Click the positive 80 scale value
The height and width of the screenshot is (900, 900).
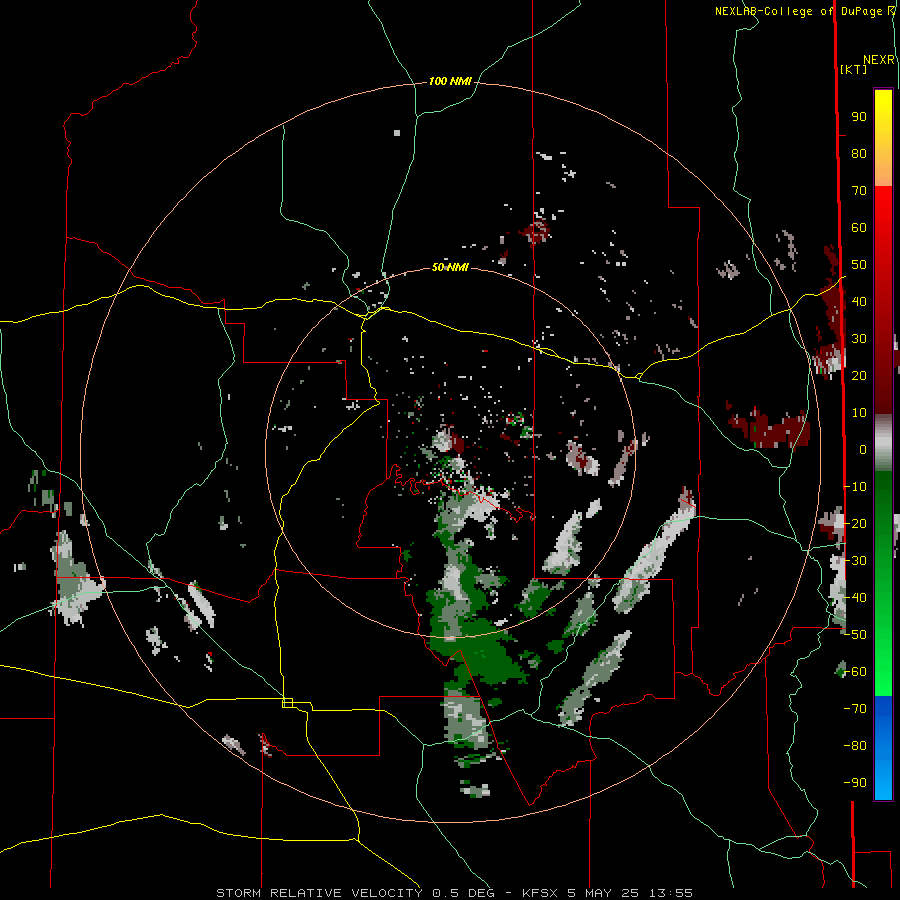click(859, 154)
